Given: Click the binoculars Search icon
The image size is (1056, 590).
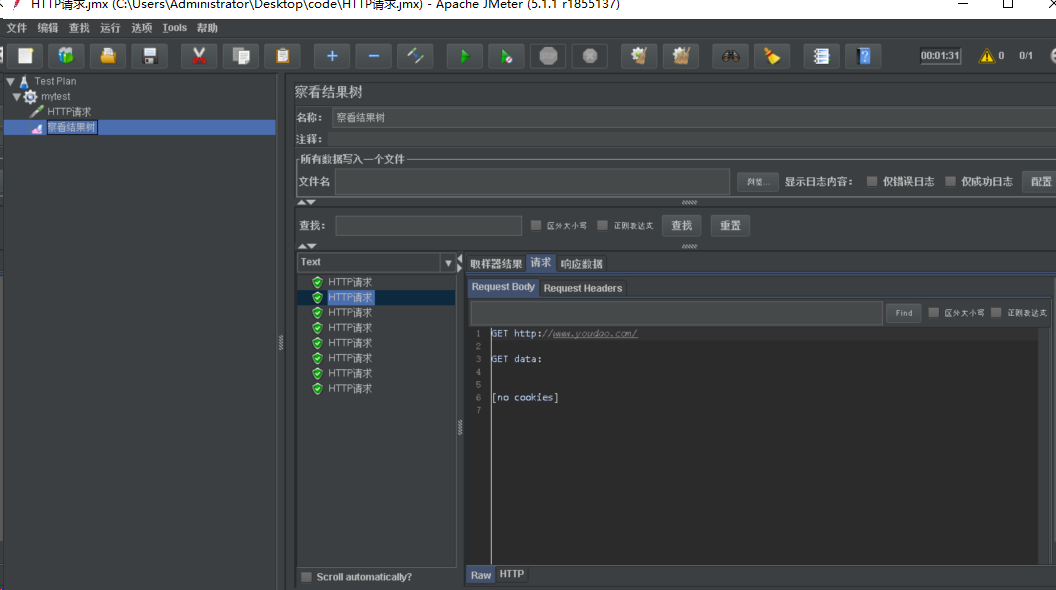Looking at the screenshot, I should tap(731, 56).
